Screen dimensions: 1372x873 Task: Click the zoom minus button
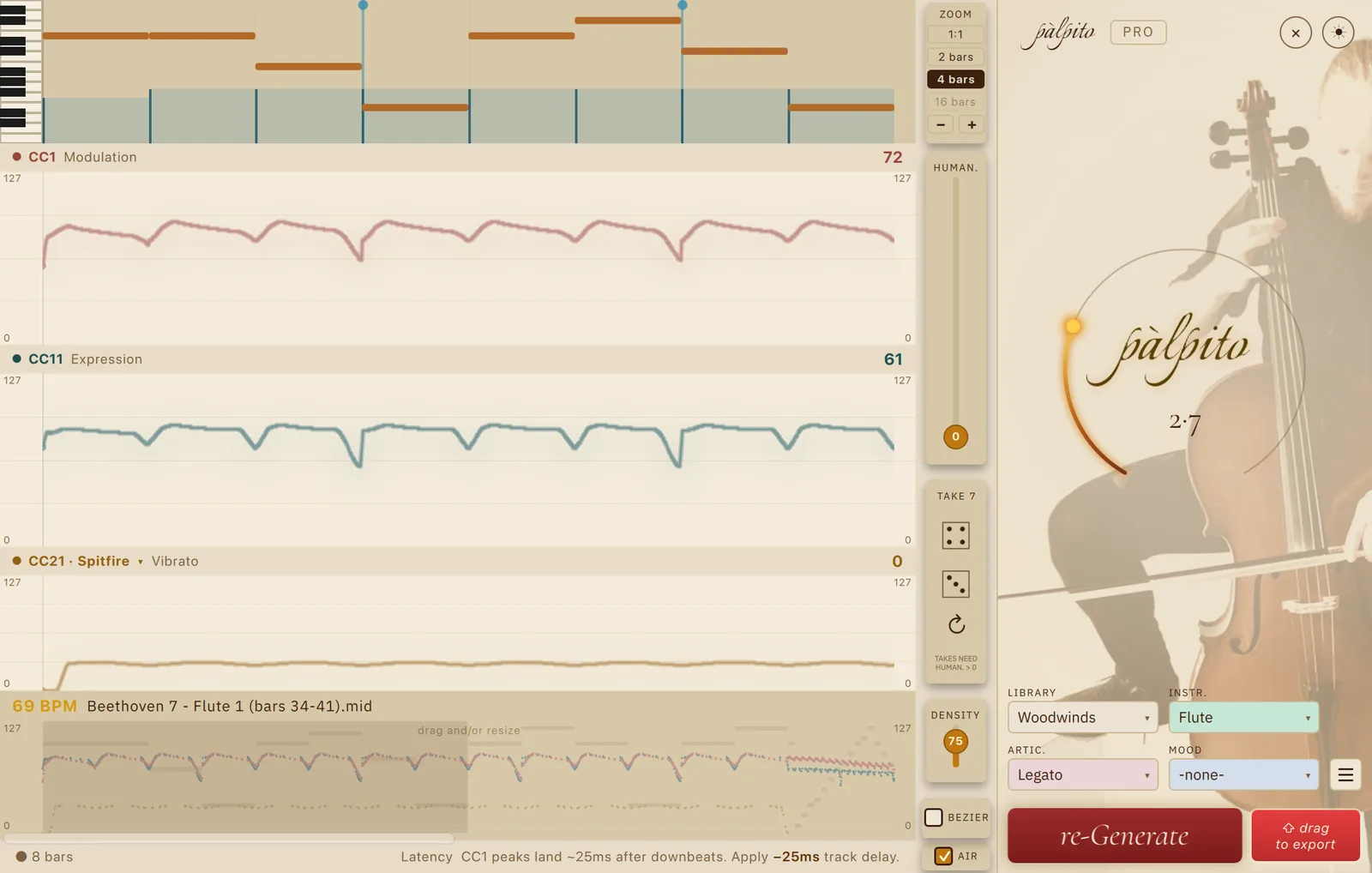pos(941,124)
